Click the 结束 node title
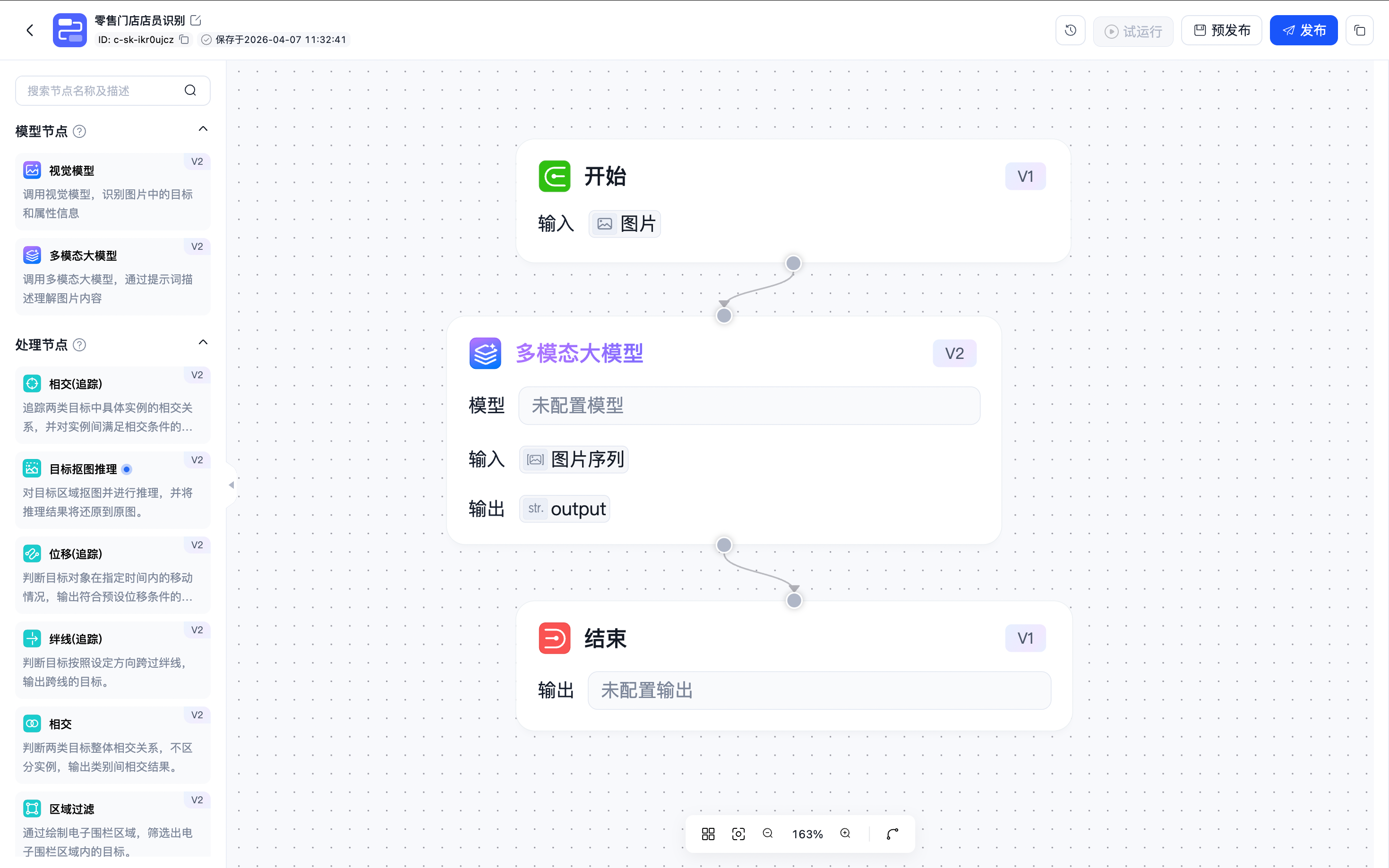1389x868 pixels. click(605, 638)
